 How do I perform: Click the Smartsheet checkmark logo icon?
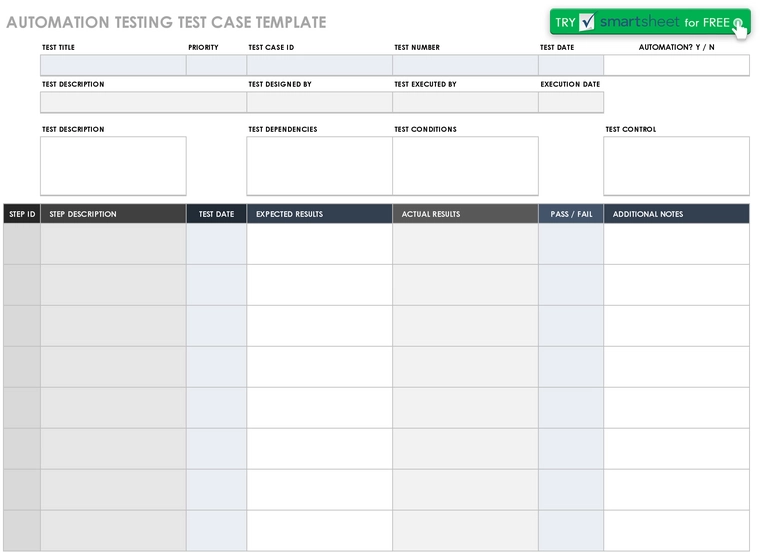(x=586, y=22)
